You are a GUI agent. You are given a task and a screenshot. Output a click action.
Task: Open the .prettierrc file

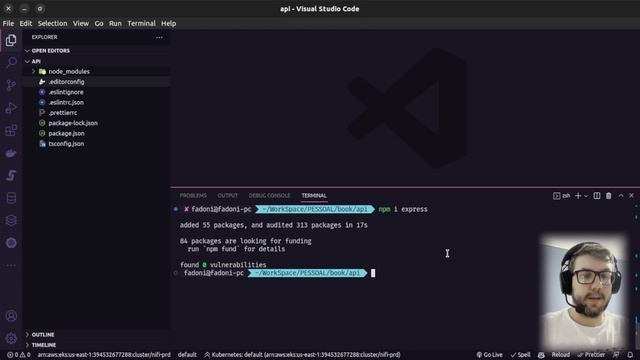[63, 113]
